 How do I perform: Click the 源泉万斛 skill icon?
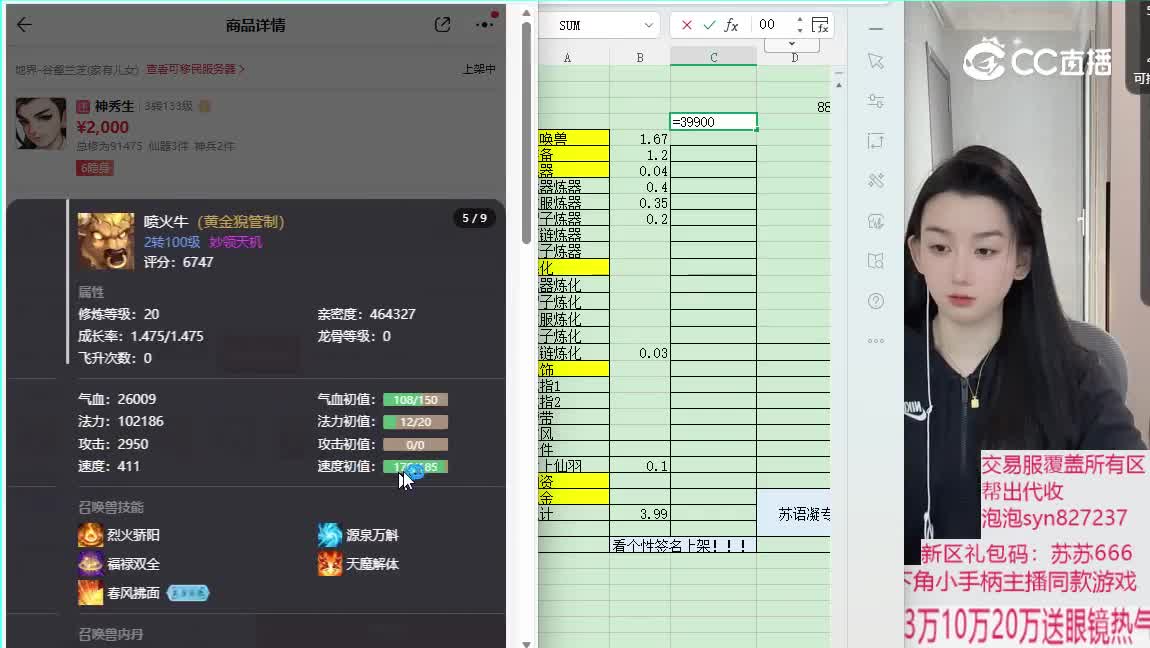pyautogui.click(x=330, y=535)
